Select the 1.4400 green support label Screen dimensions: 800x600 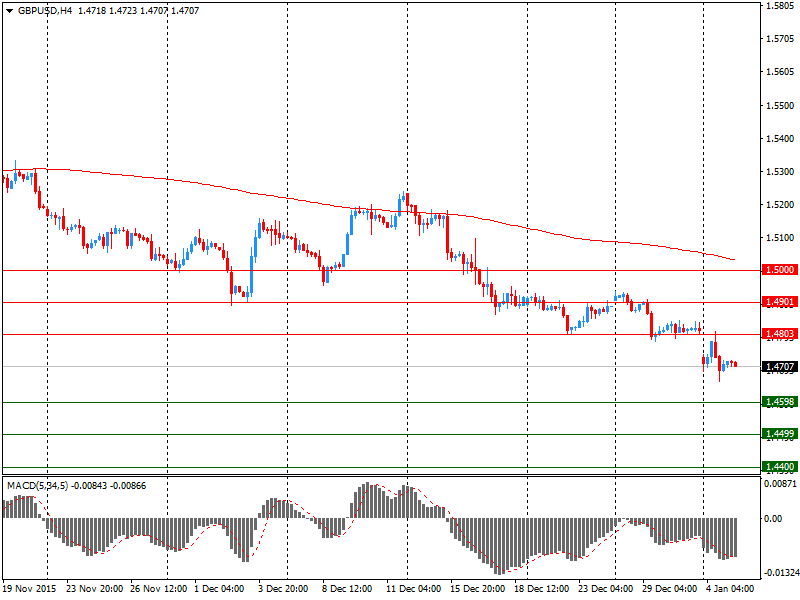(779, 466)
